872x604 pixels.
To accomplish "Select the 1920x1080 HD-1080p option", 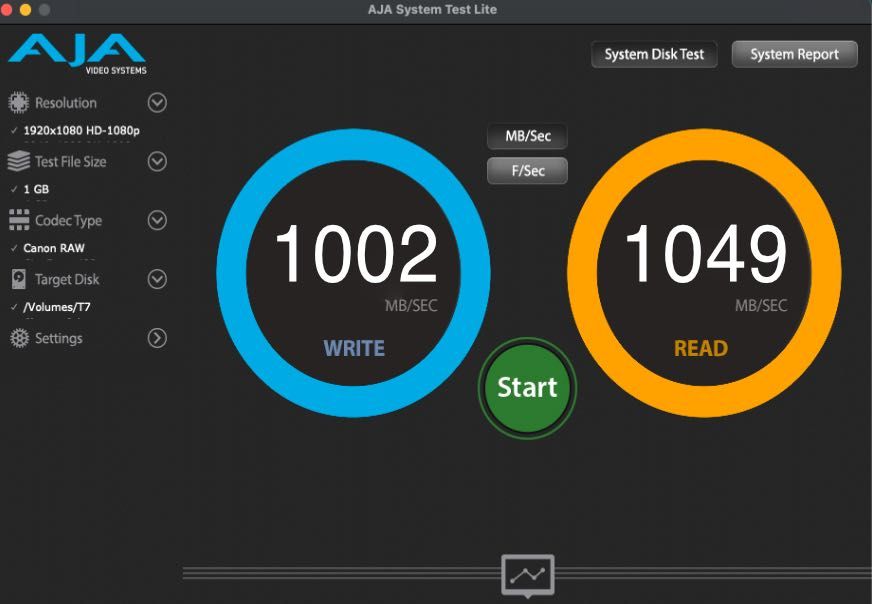I will (x=81, y=131).
